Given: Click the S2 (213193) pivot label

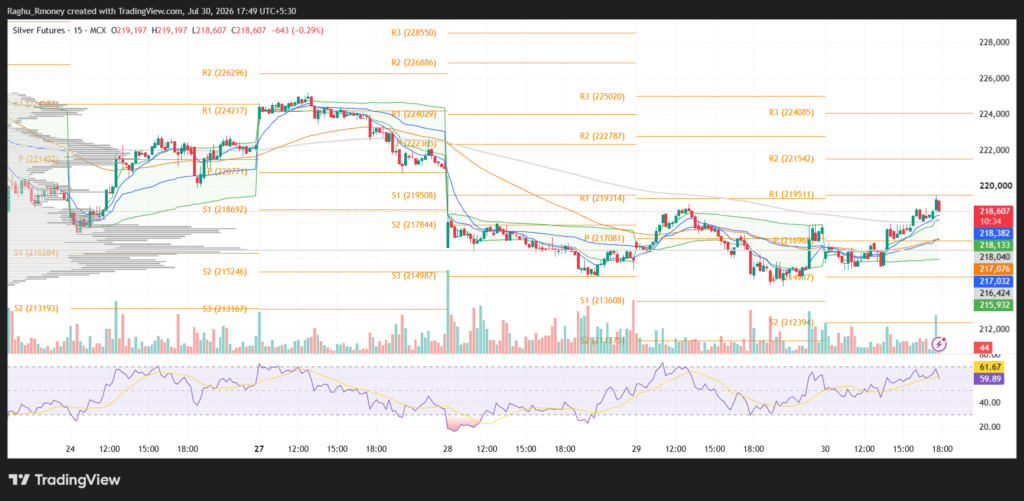Looking at the screenshot, I should pyautogui.click(x=37, y=308).
